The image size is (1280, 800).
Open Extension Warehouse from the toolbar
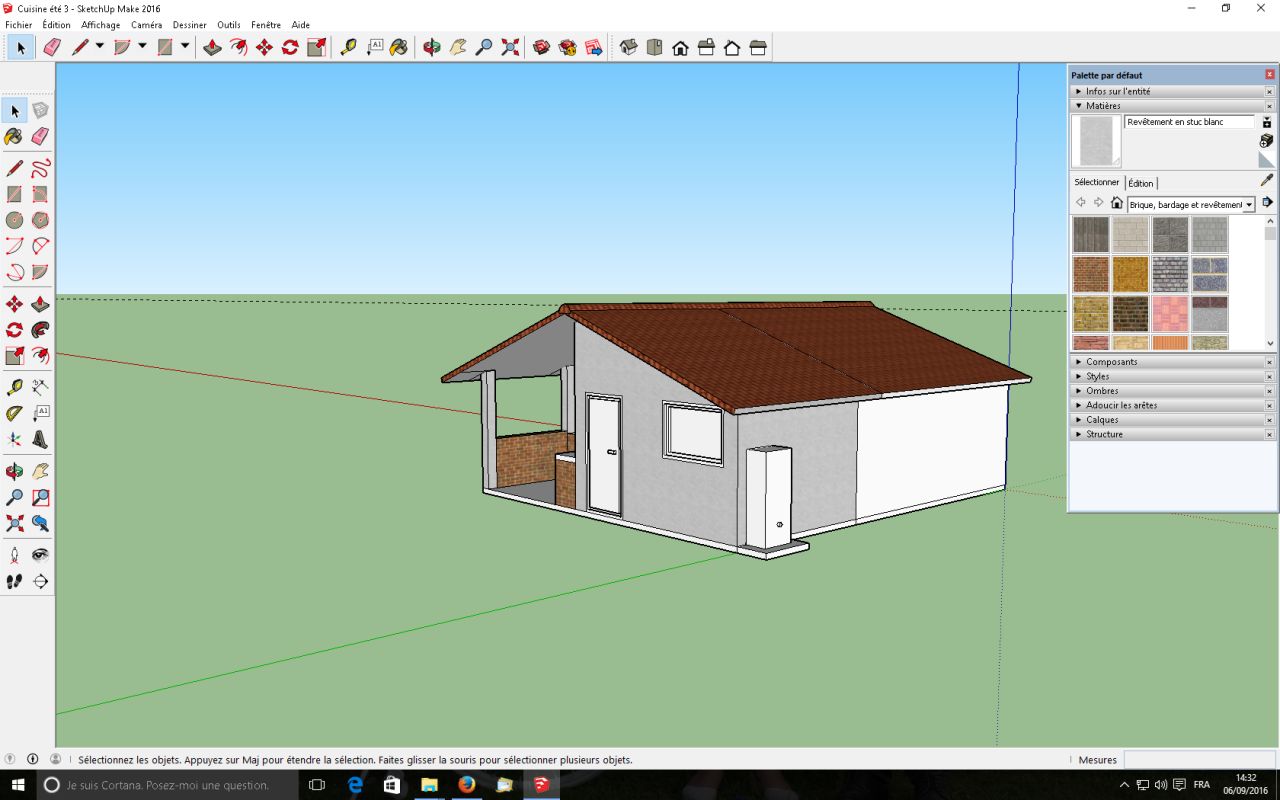[x=567, y=47]
